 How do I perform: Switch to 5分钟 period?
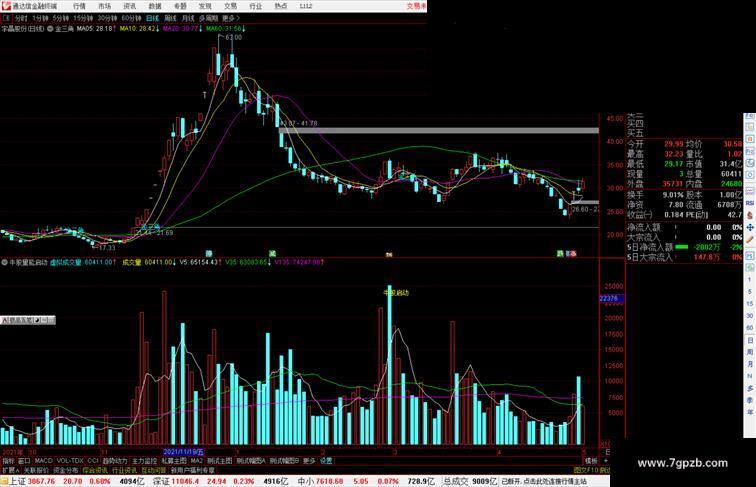[x=61, y=18]
